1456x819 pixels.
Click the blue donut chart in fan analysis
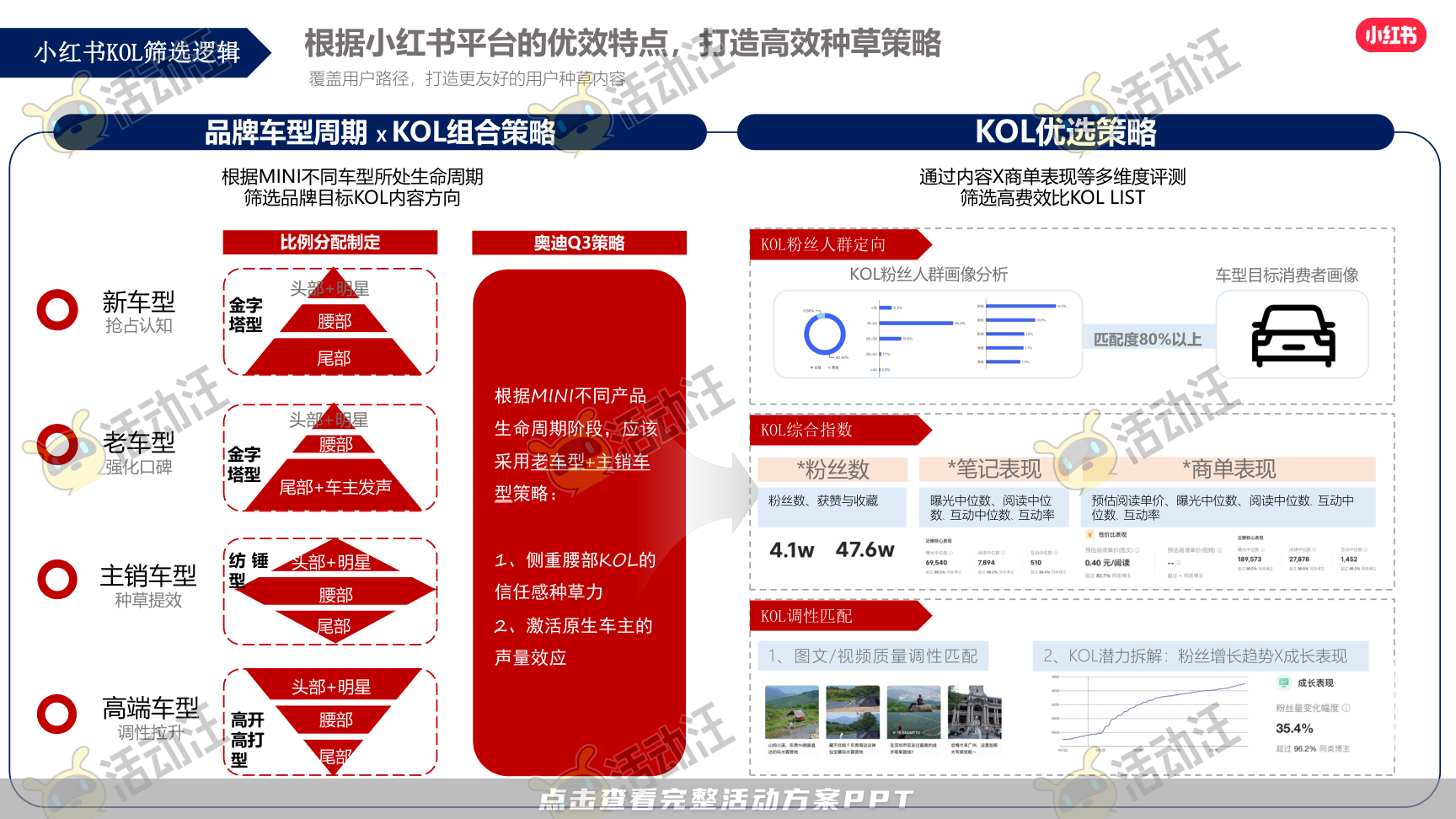pos(825,335)
